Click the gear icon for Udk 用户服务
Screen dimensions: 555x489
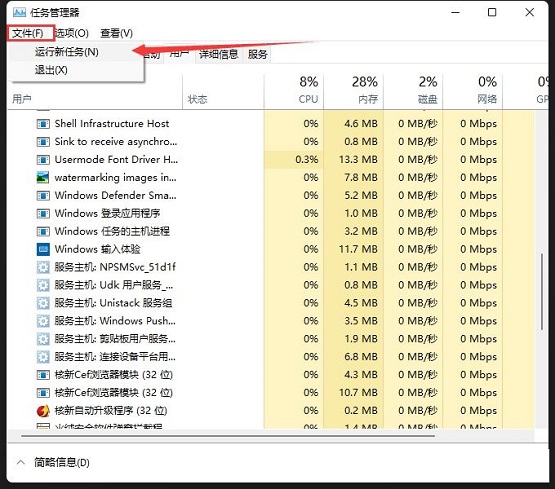click(43, 286)
